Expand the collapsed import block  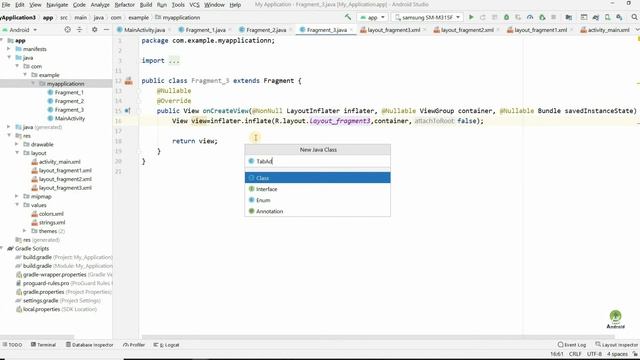[x=174, y=61]
